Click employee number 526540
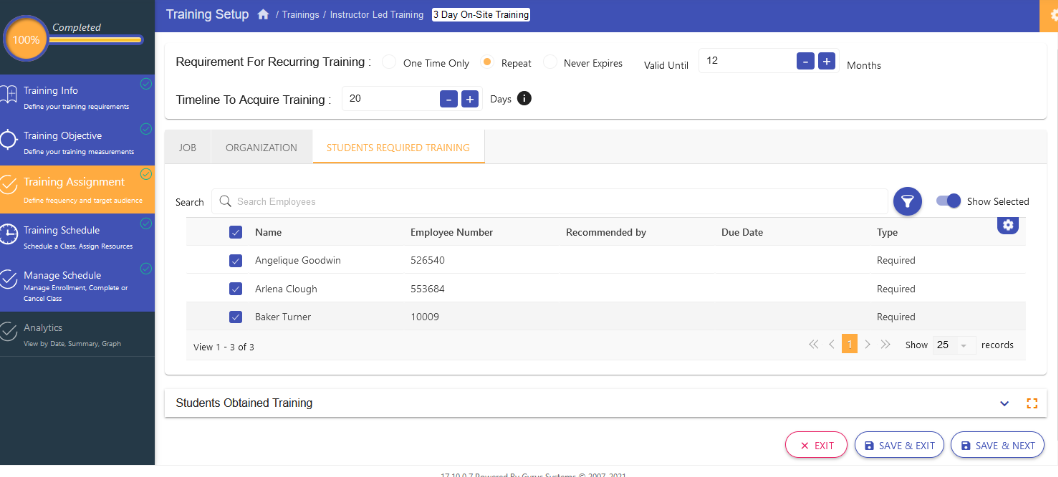The width and height of the screenshot is (1058, 477). [427, 260]
